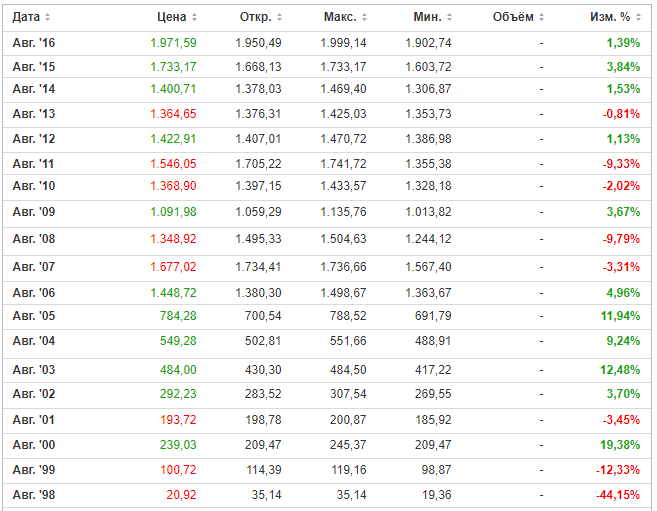This screenshot has width=657, height=511.
Task: Select the Авг. '11 date cell
Action: (34, 164)
